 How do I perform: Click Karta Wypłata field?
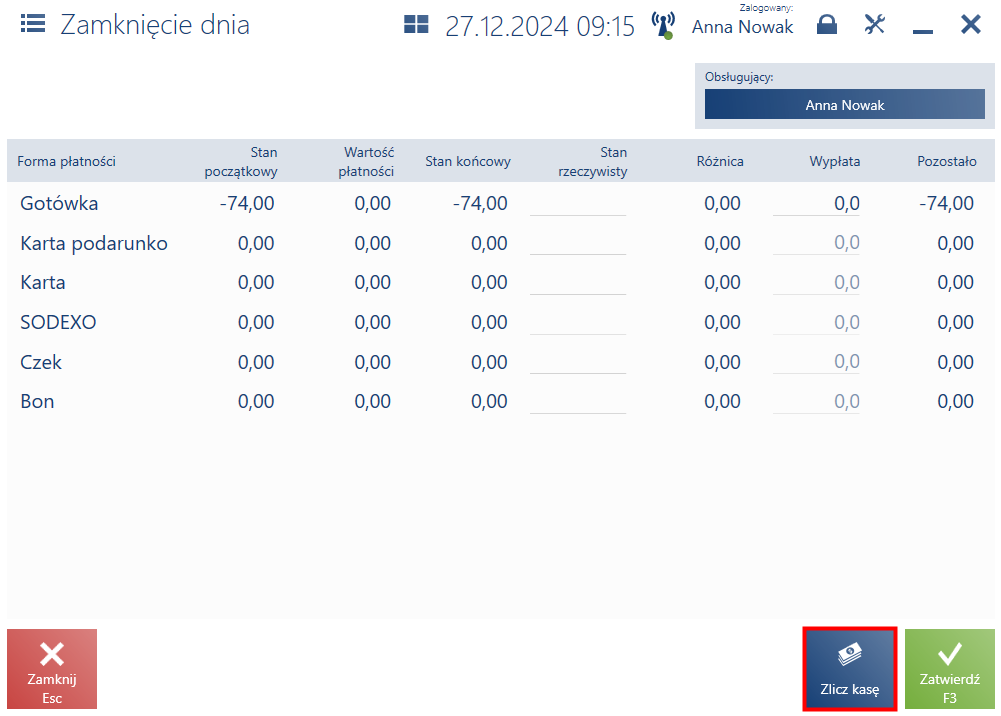click(816, 283)
